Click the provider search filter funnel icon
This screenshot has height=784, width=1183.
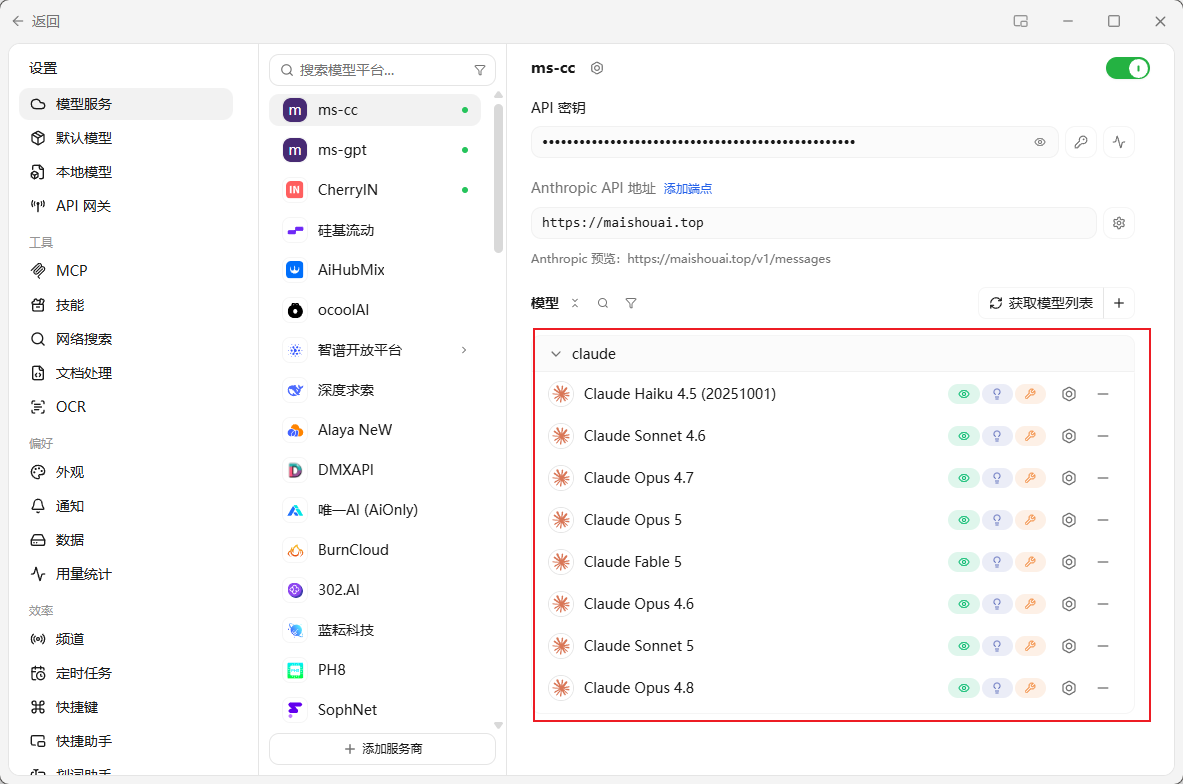pyautogui.click(x=480, y=70)
